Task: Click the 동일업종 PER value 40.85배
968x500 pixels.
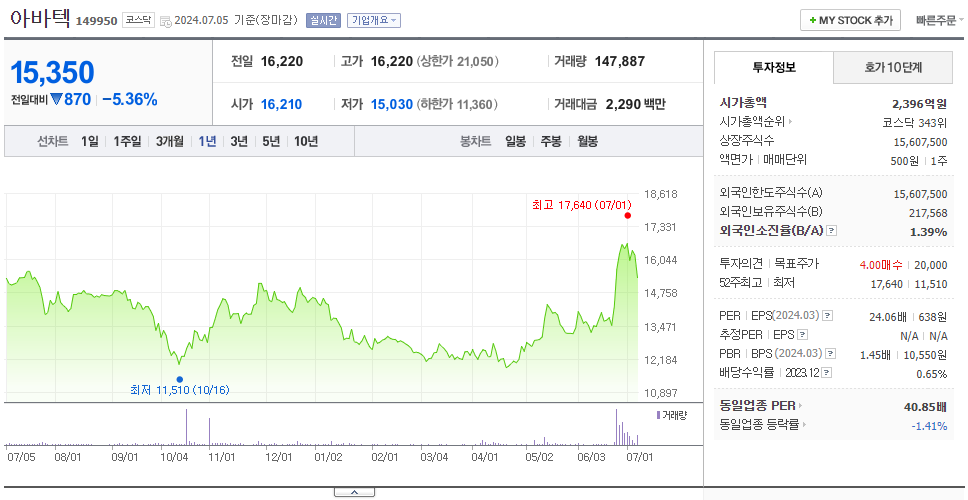Action: pyautogui.click(x=925, y=407)
